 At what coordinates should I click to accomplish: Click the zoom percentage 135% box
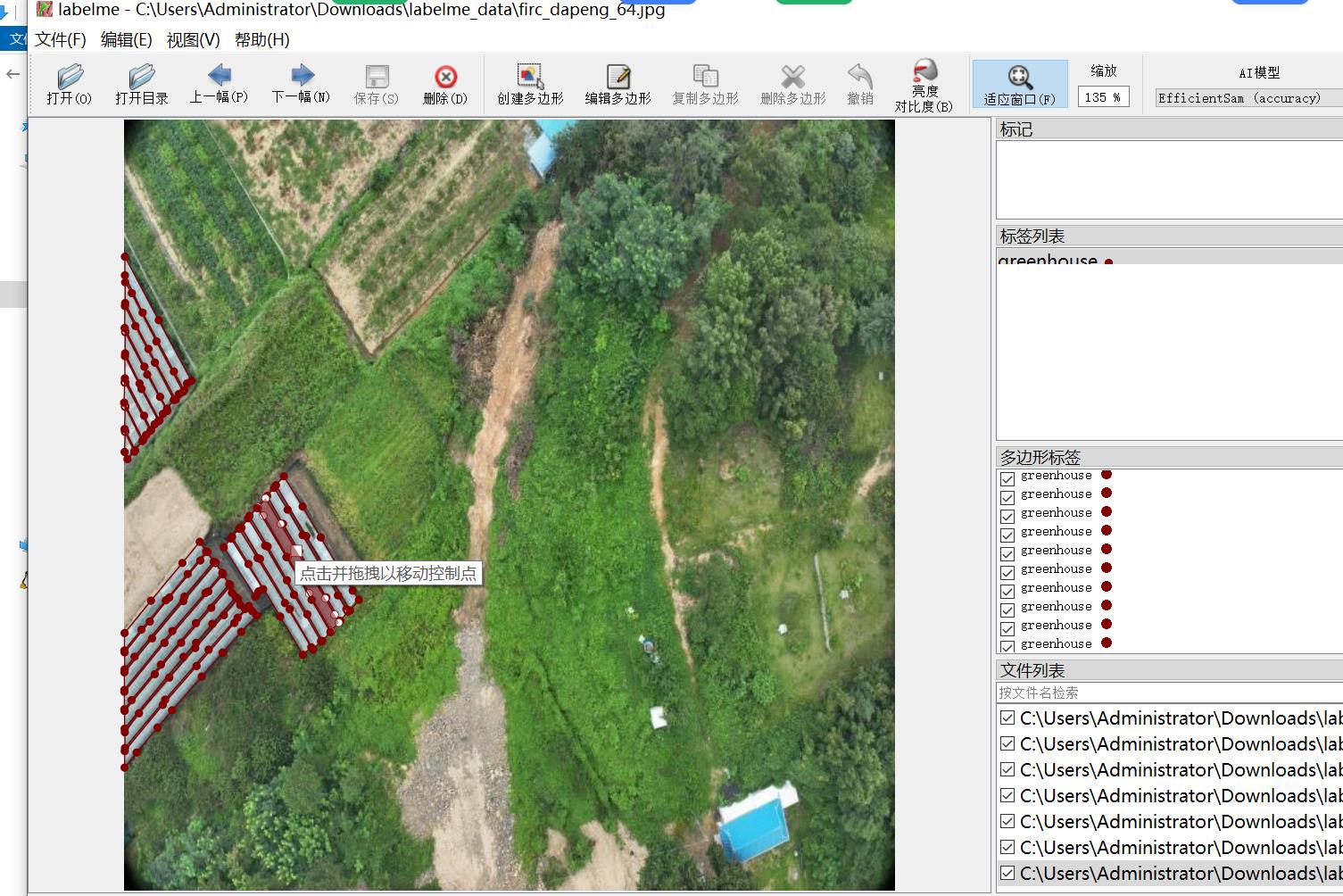coord(1103,97)
